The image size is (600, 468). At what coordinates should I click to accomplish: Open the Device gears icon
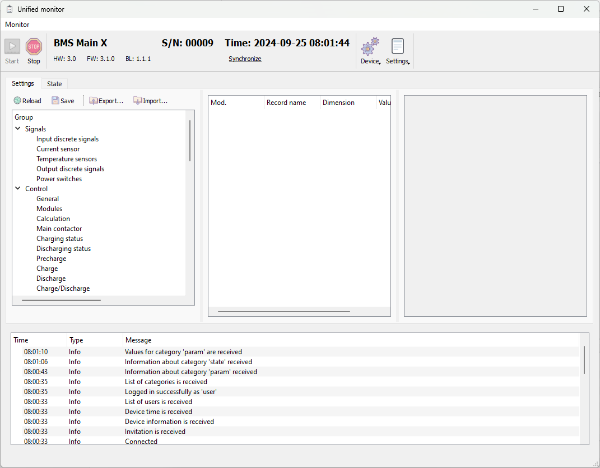pos(370,46)
